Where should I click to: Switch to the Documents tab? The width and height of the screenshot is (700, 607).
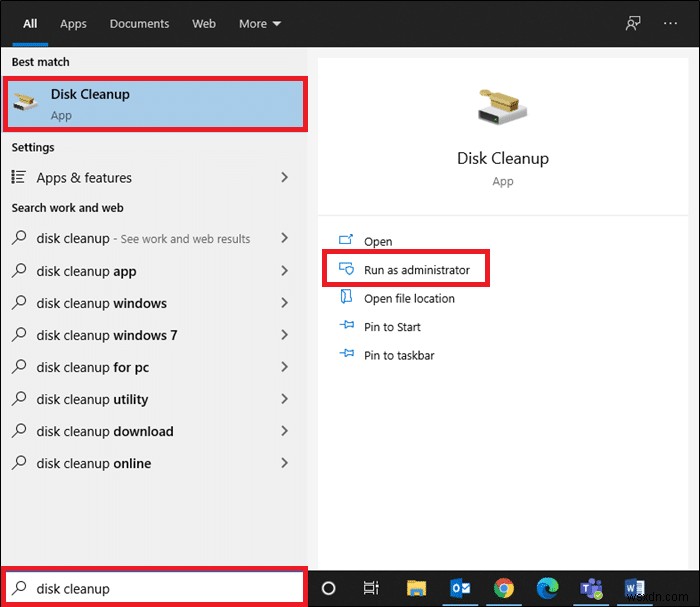[x=139, y=23]
